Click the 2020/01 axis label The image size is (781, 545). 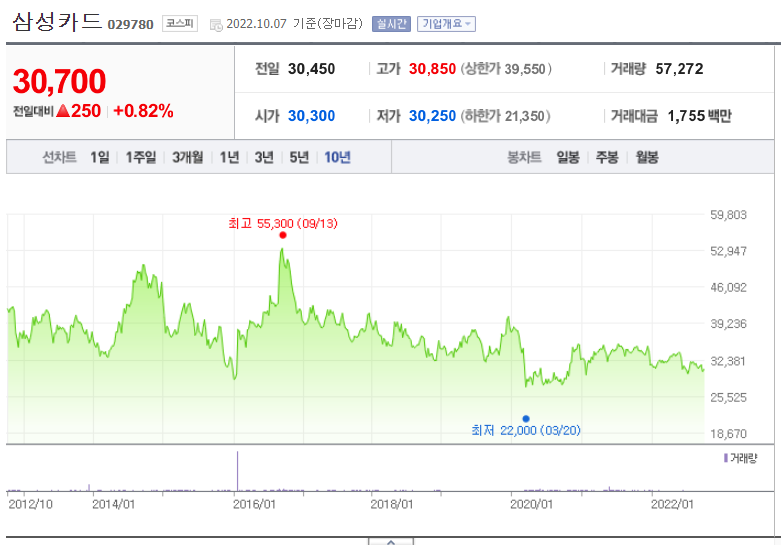[x=531, y=504]
